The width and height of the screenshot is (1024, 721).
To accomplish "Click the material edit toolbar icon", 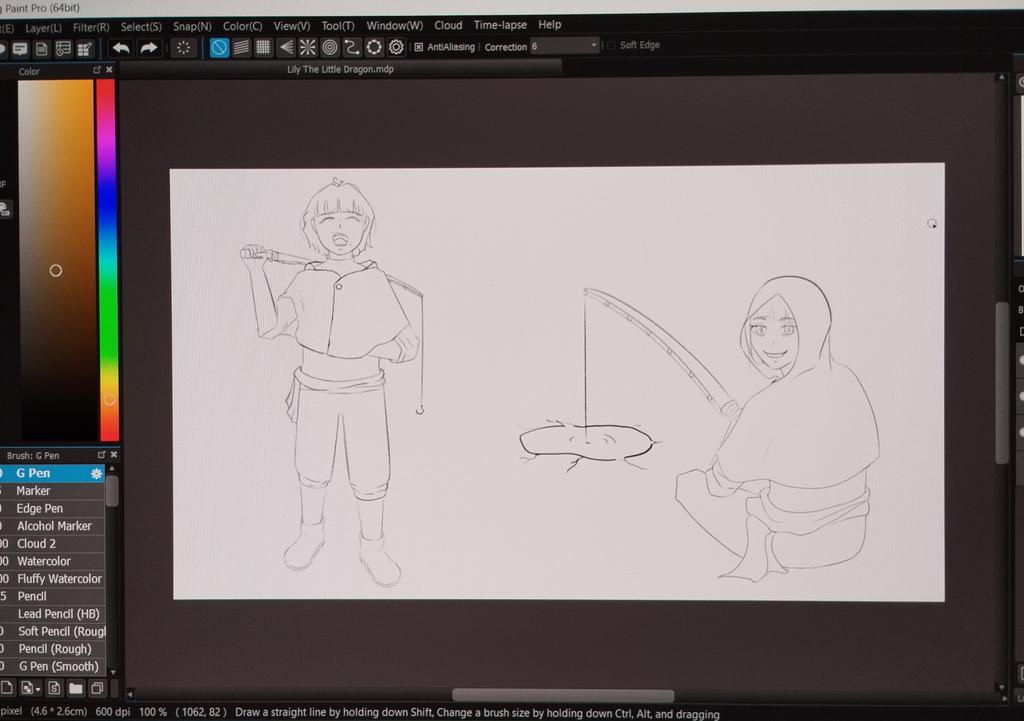I will point(85,49).
